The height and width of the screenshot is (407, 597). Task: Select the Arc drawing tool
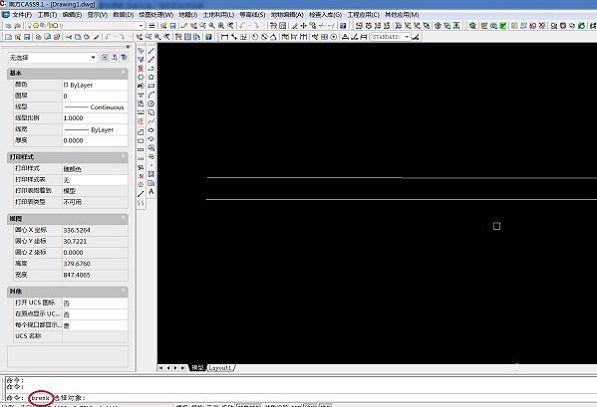(x=151, y=95)
